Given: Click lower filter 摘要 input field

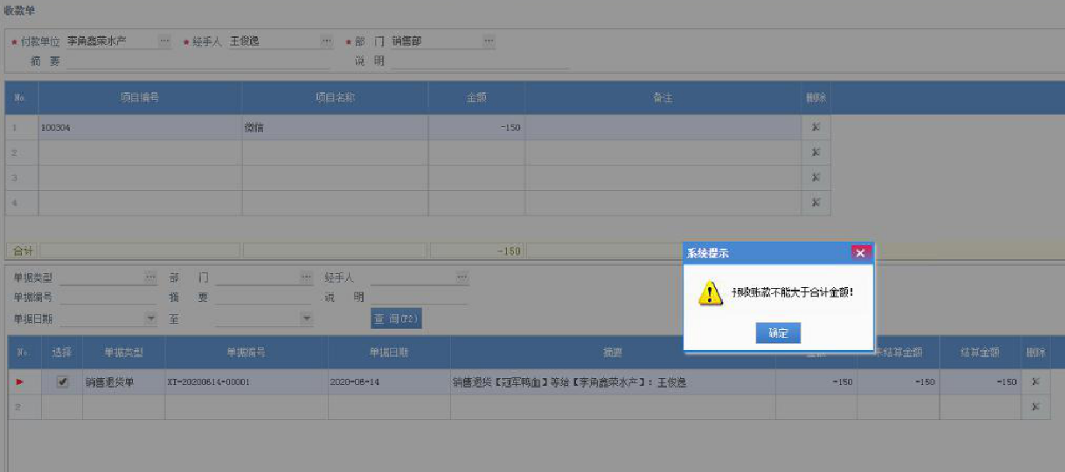Looking at the screenshot, I should coord(264,297).
